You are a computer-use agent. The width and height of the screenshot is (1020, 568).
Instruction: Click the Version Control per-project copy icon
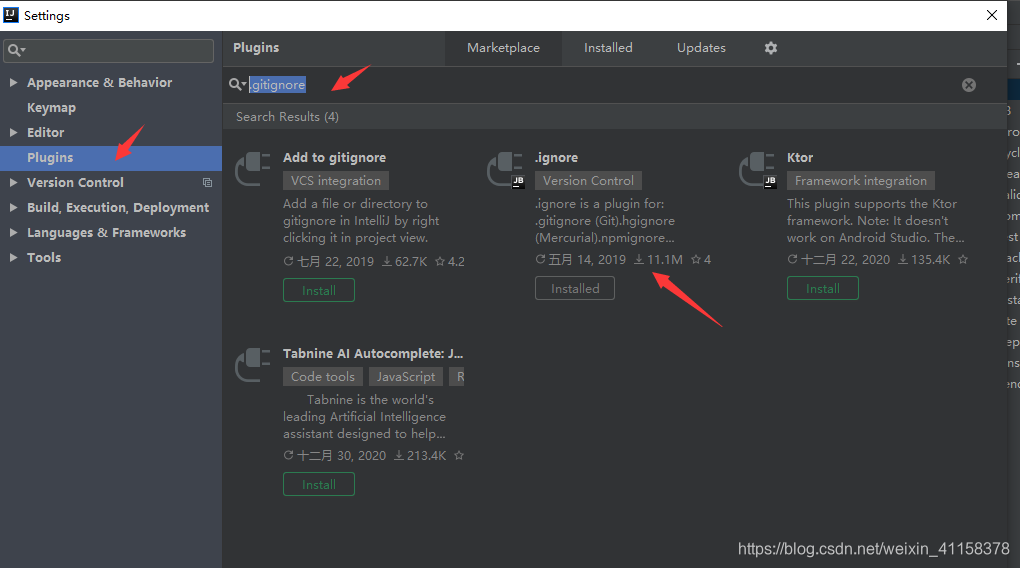[x=208, y=183]
